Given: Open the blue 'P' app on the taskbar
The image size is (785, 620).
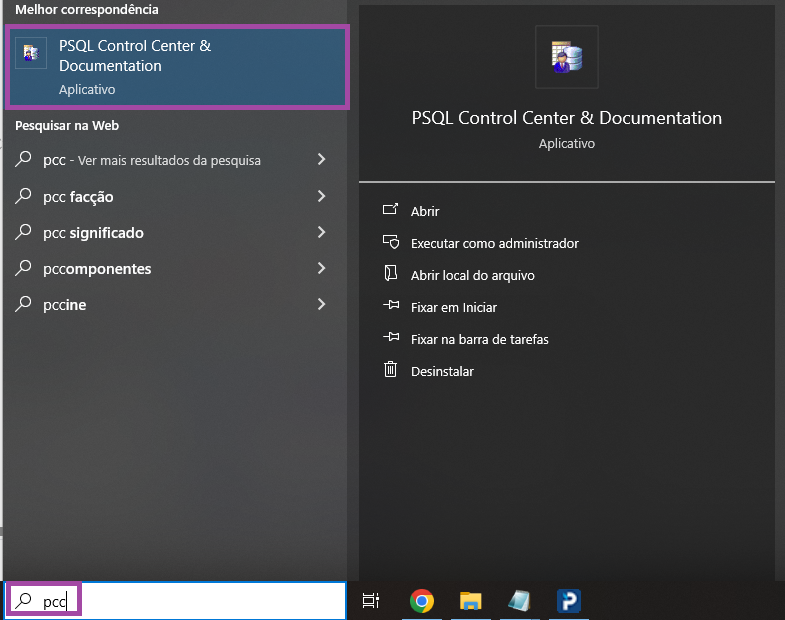Looking at the screenshot, I should click(569, 600).
